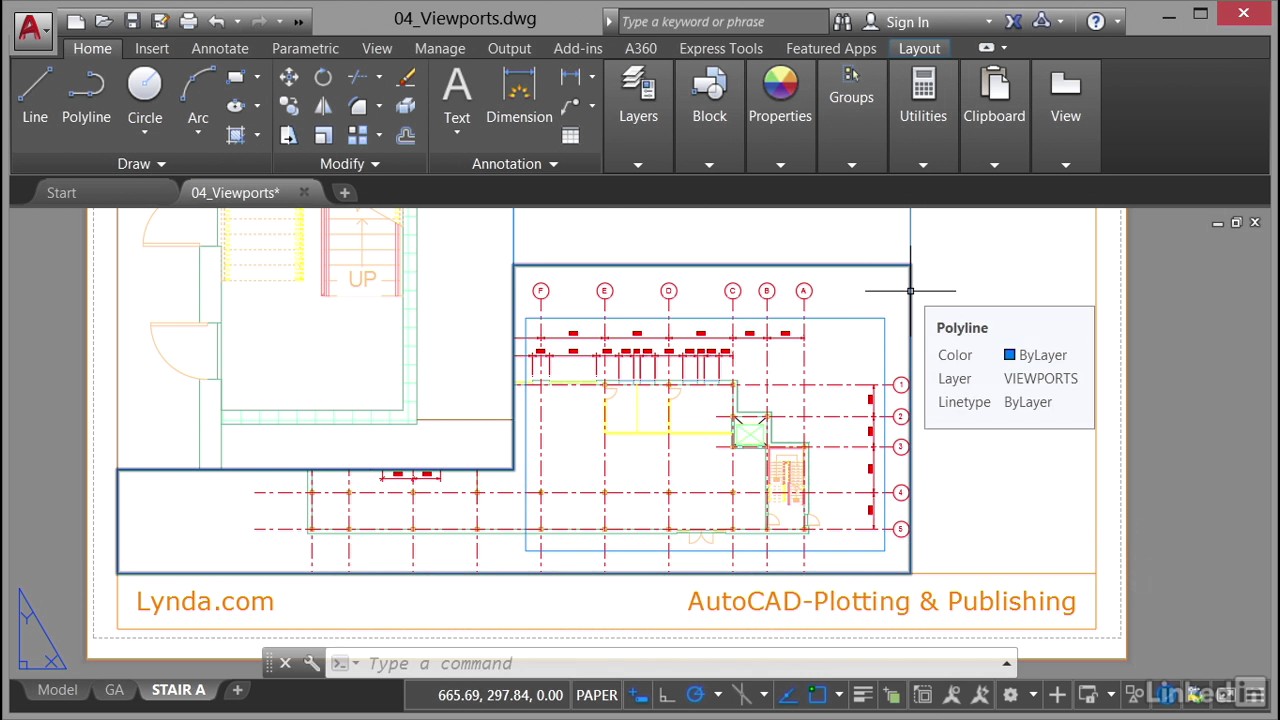Open the Clipboard panel button
The image size is (1280, 720).
tap(994, 97)
